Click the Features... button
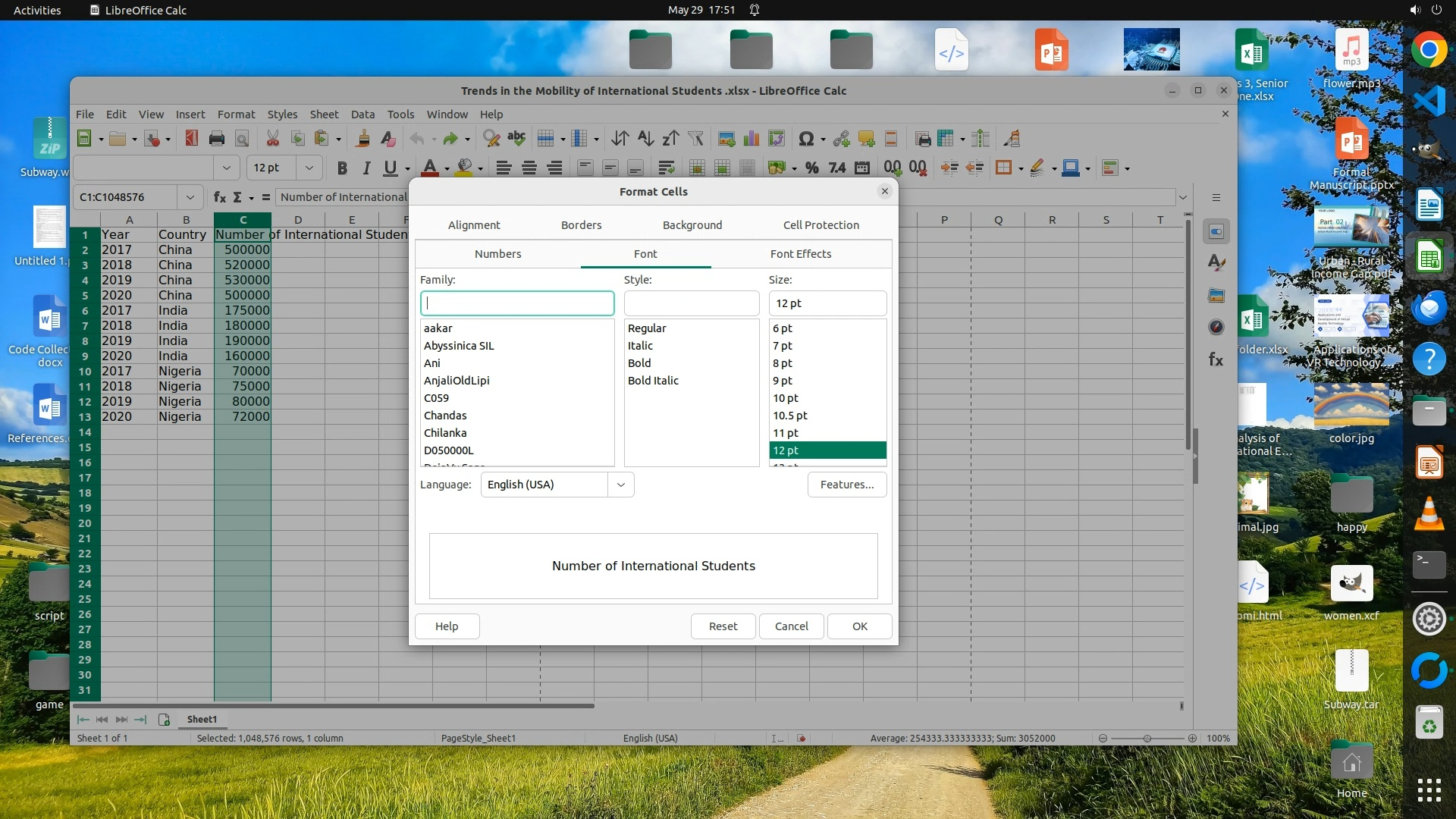The width and height of the screenshot is (1456, 819). point(846,485)
